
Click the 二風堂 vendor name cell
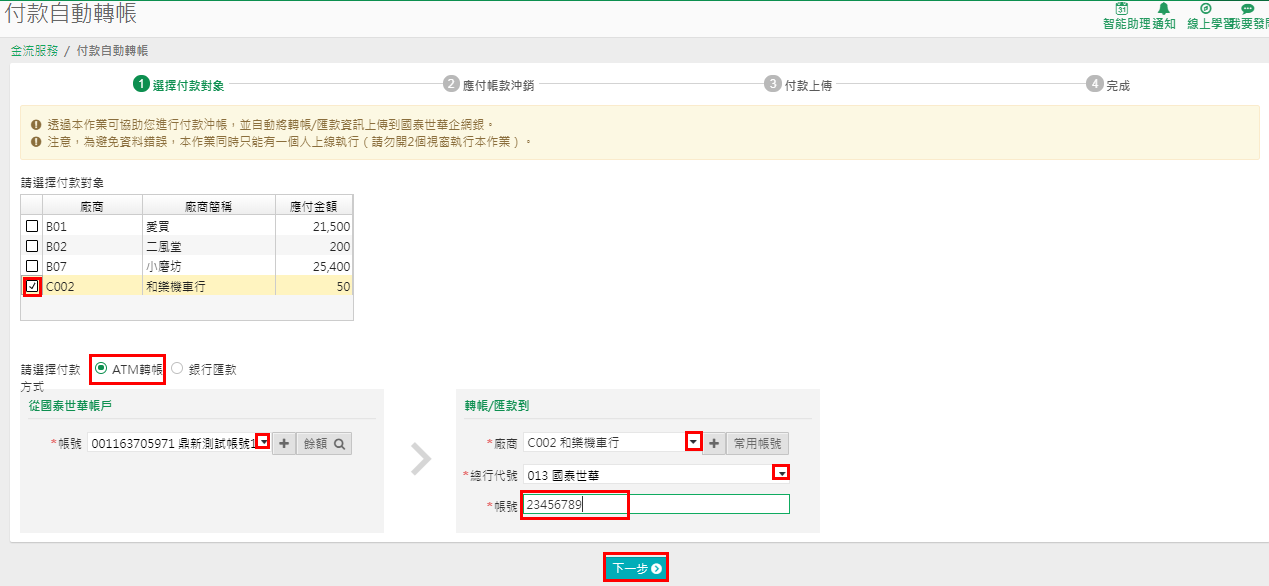click(x=209, y=246)
